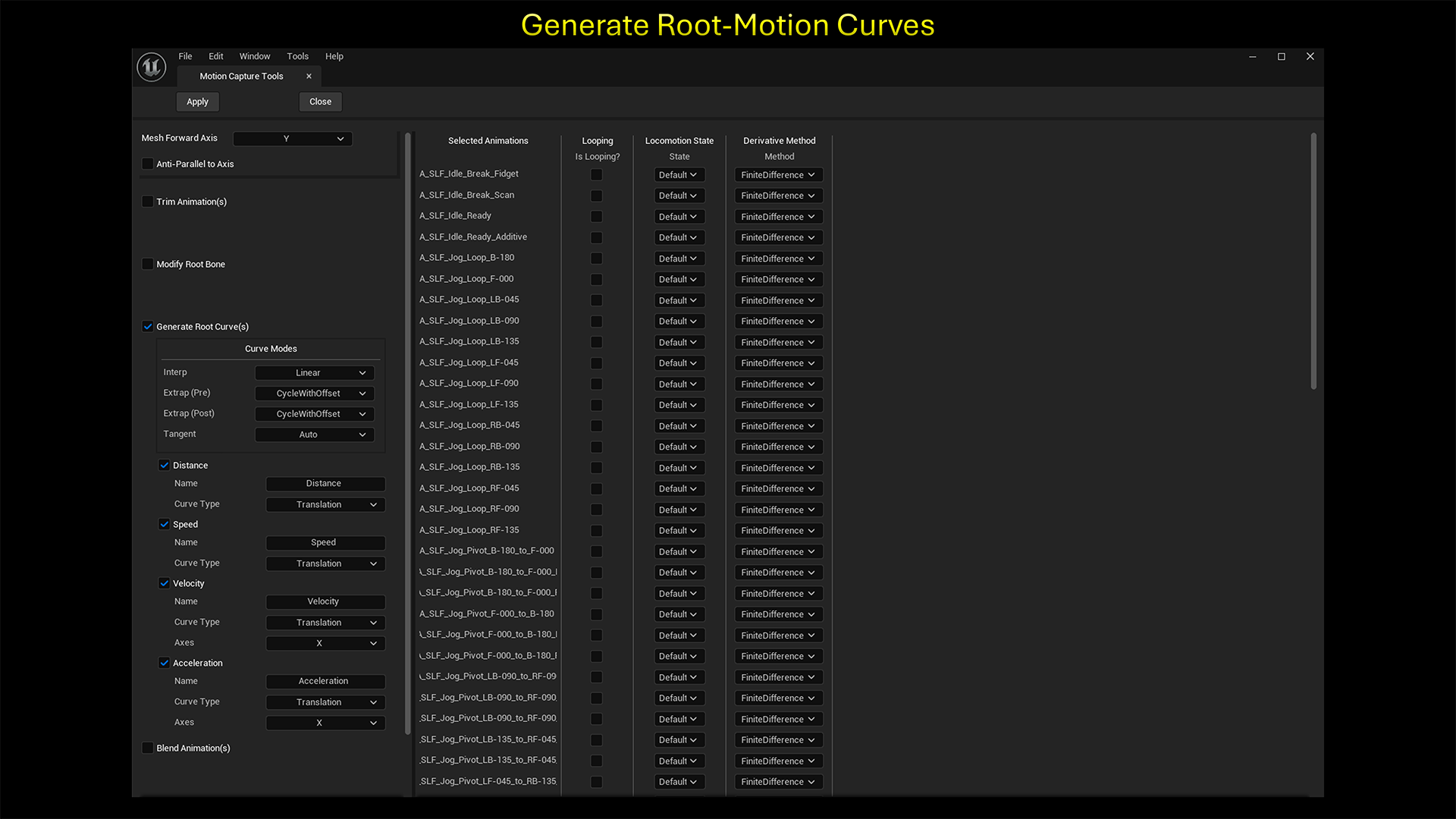The image size is (1456, 819).
Task: Uncheck the Acceleration curve option
Action: click(x=164, y=662)
